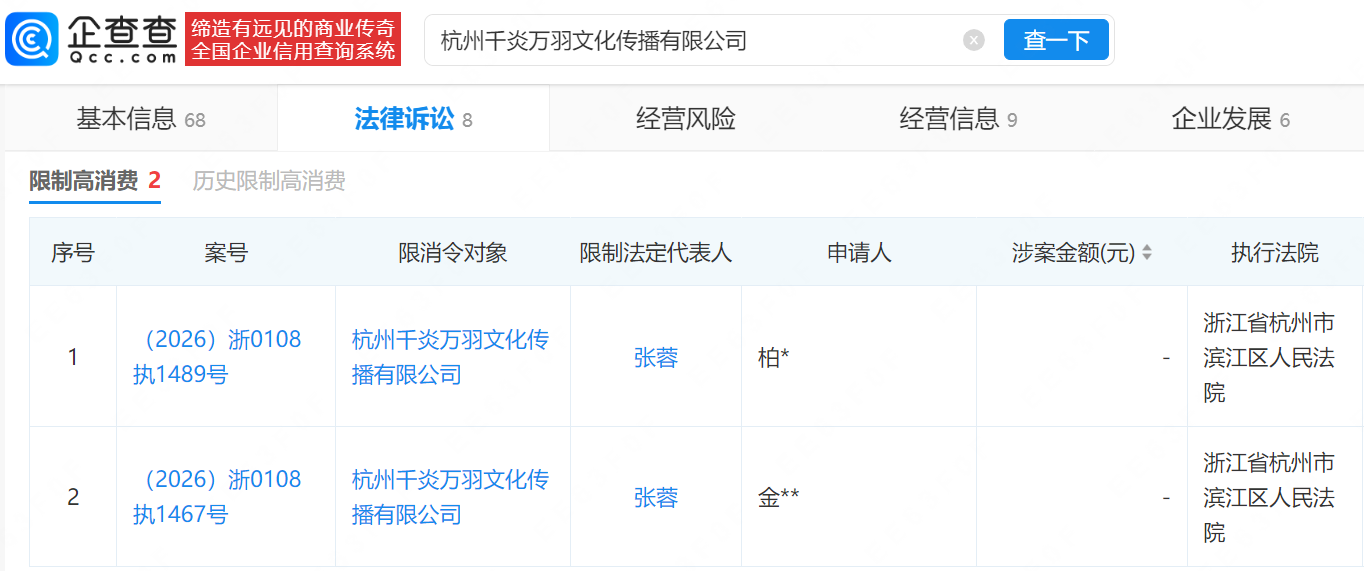The width and height of the screenshot is (1364, 571).
Task: Click the red slogan banner beside logo
Action: [x=293, y=39]
